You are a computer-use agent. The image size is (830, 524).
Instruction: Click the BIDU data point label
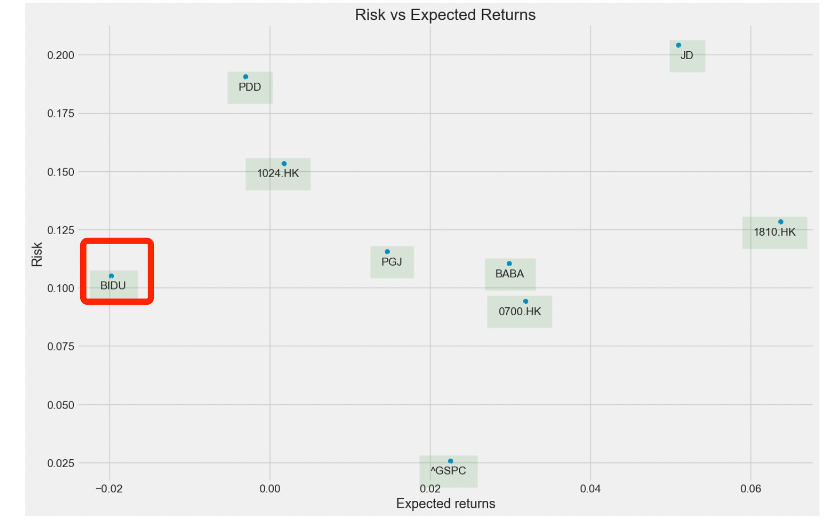[x=113, y=285]
